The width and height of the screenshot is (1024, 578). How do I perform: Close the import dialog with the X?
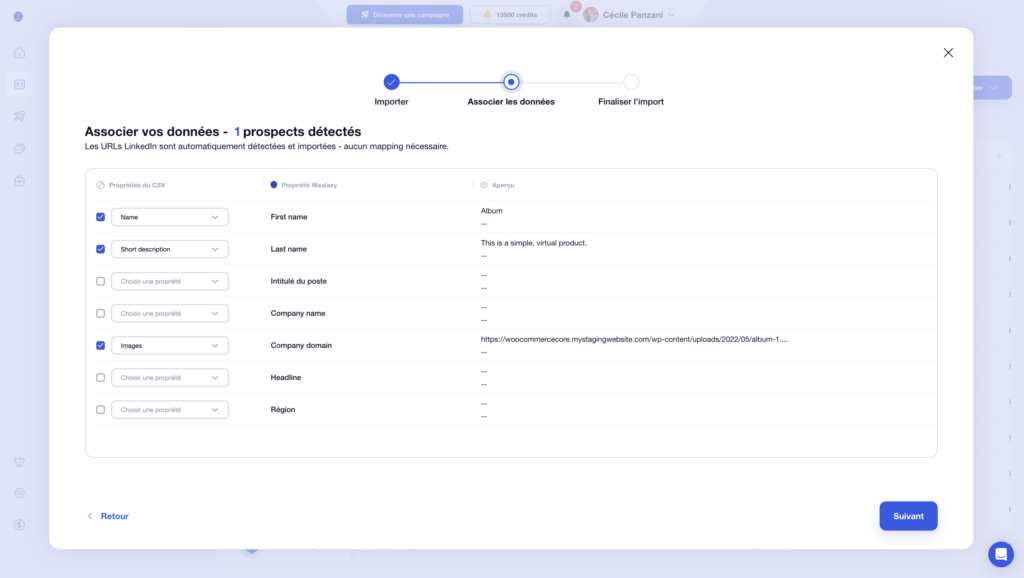(x=948, y=53)
